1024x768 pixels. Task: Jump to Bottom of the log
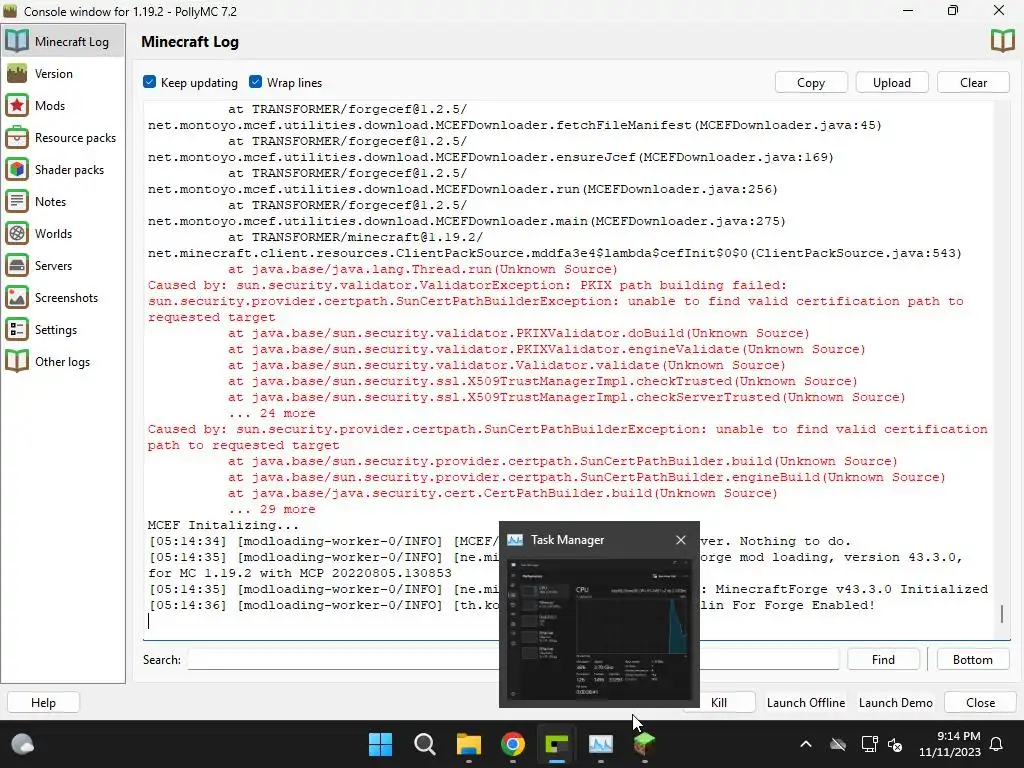pyautogui.click(x=972, y=660)
